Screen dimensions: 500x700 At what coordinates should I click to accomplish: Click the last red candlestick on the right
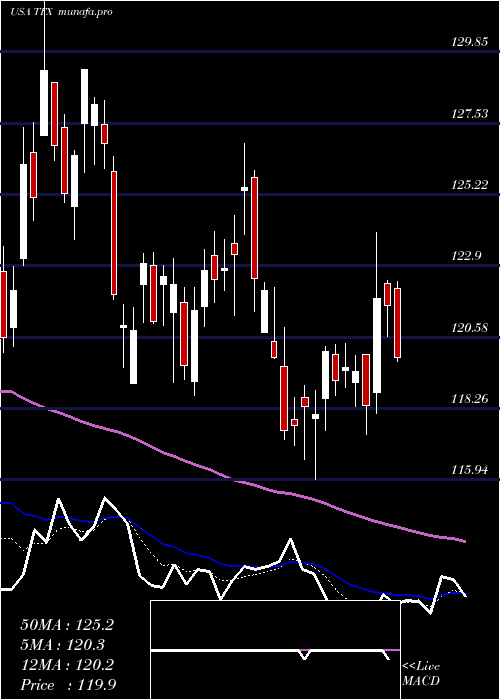tap(397, 323)
